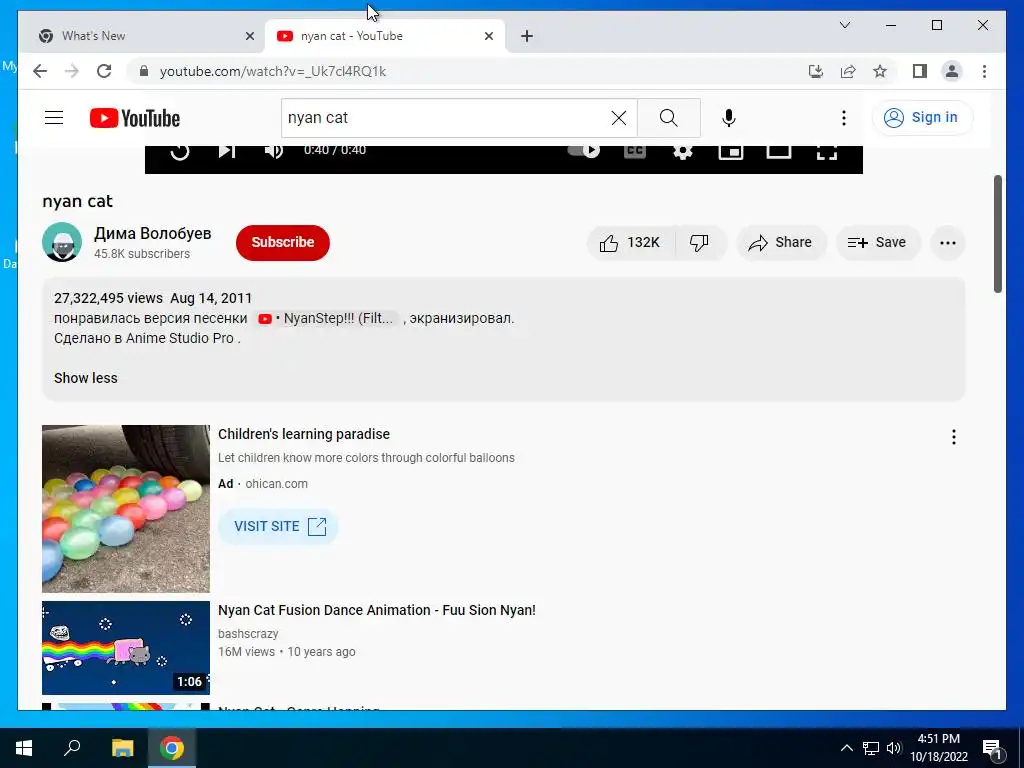Click the Chrome taskbar icon
The image size is (1024, 768).
pyautogui.click(x=172, y=748)
